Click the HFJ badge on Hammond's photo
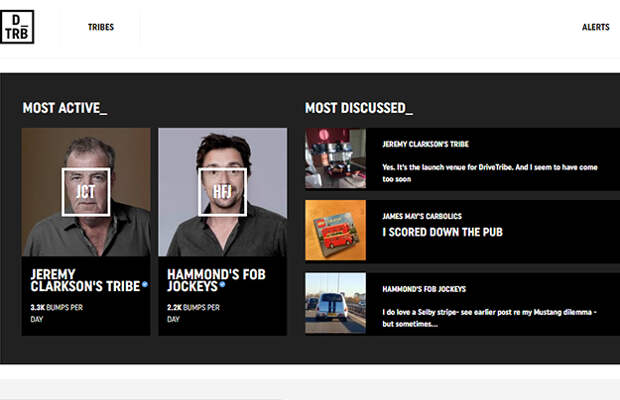 pos(223,192)
